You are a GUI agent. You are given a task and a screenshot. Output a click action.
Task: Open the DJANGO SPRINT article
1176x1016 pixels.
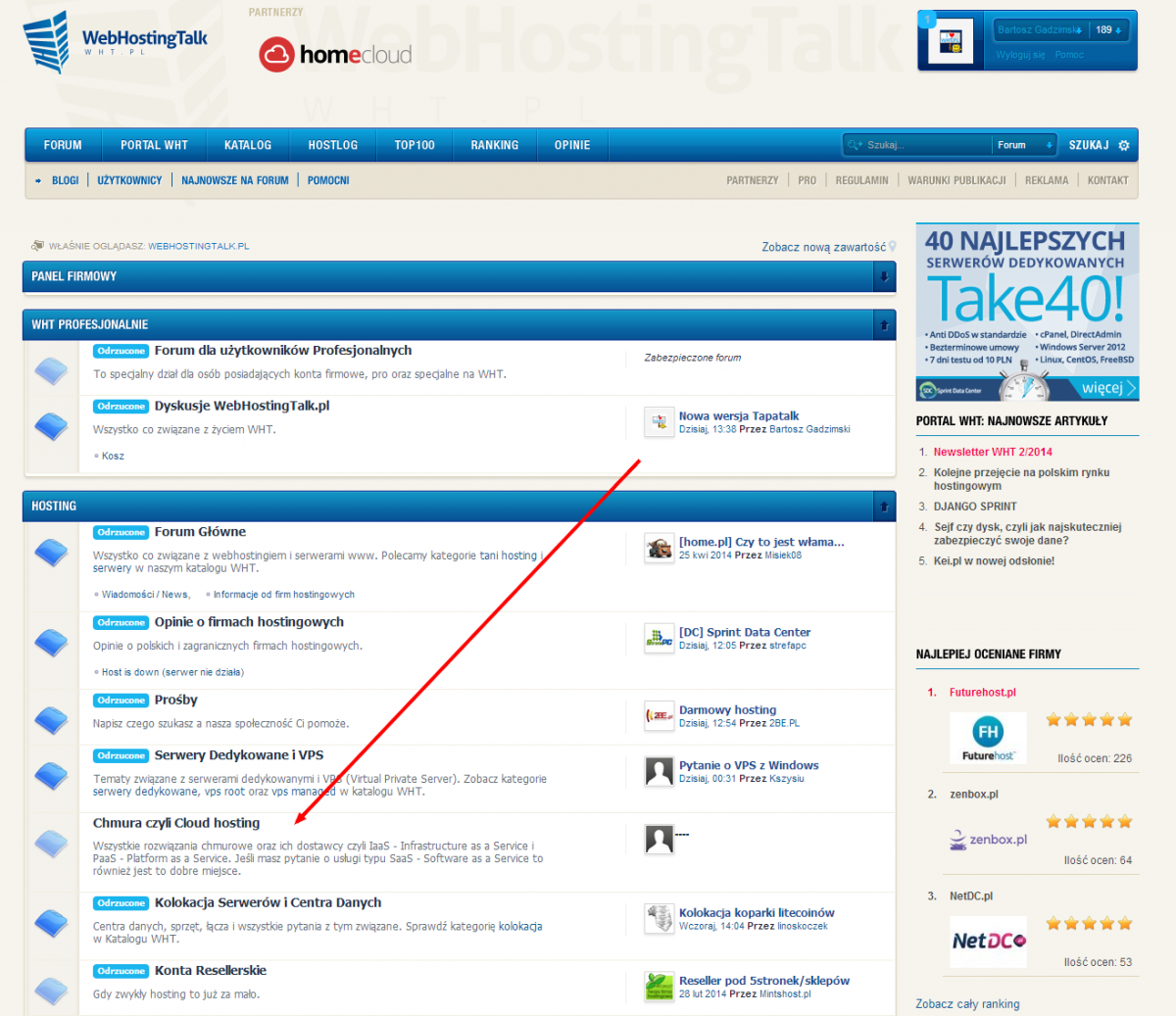[975, 507]
